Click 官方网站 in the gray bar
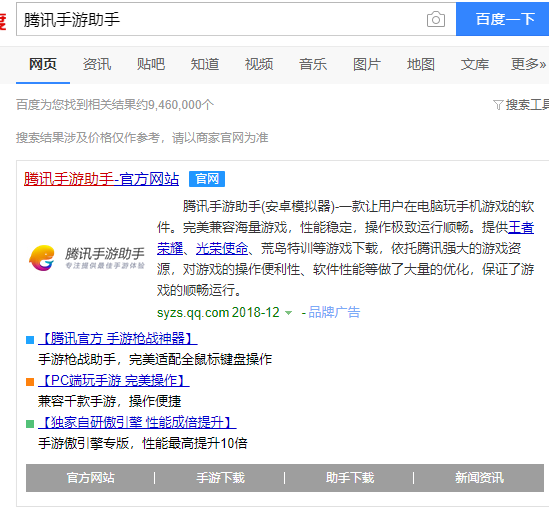The width and height of the screenshot is (549, 507). [91, 478]
